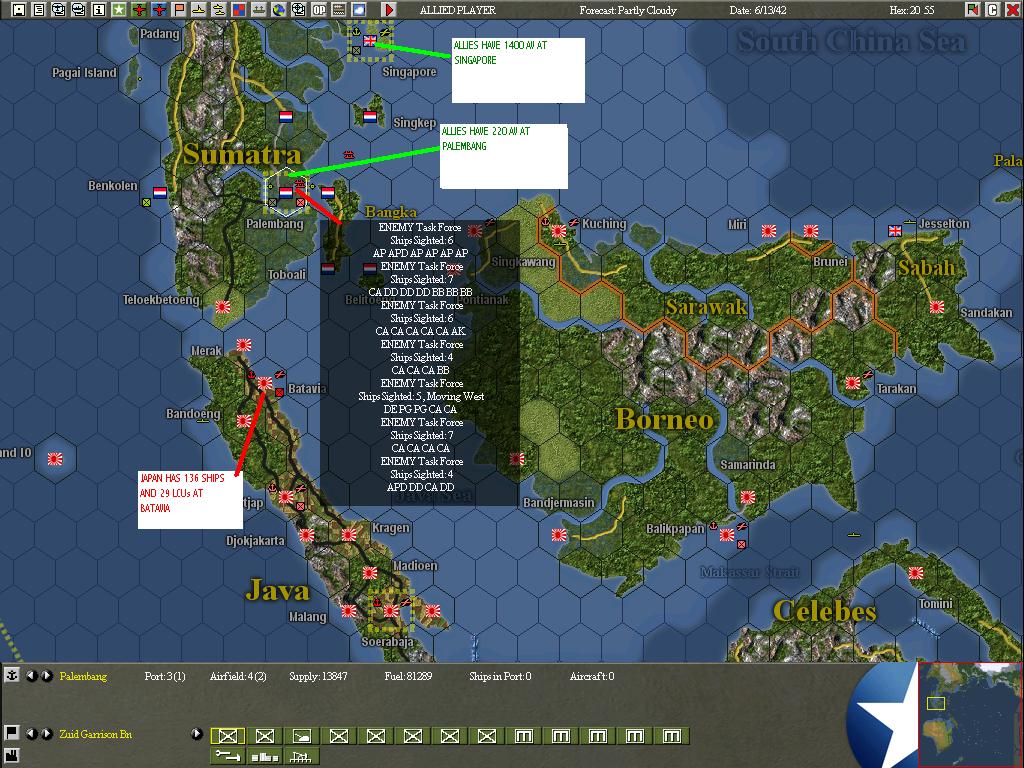Screen dimensions: 1024x768
Task: Click the green and red flag icon
Action: [973, 10]
